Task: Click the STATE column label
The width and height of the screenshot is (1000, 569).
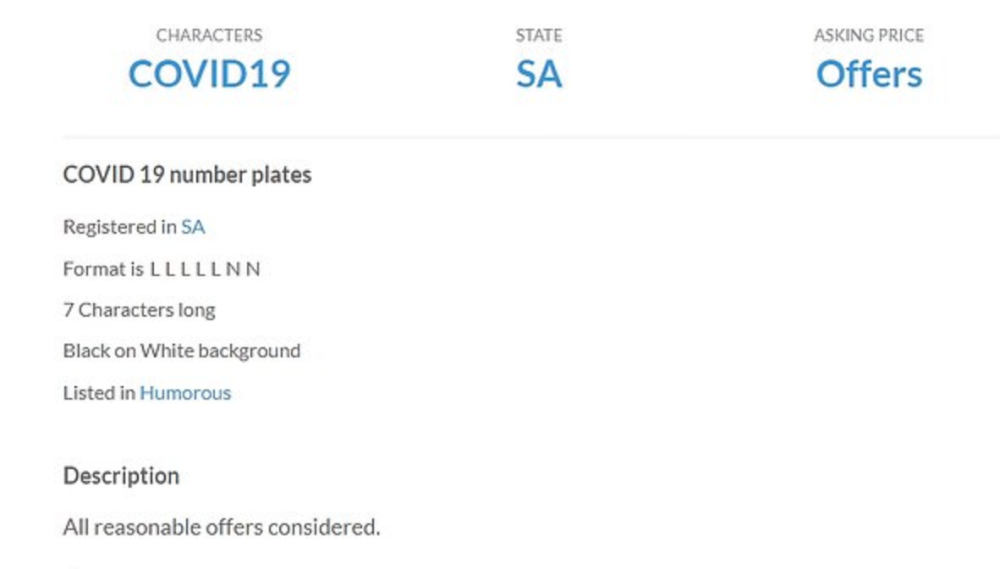Action: click(538, 35)
